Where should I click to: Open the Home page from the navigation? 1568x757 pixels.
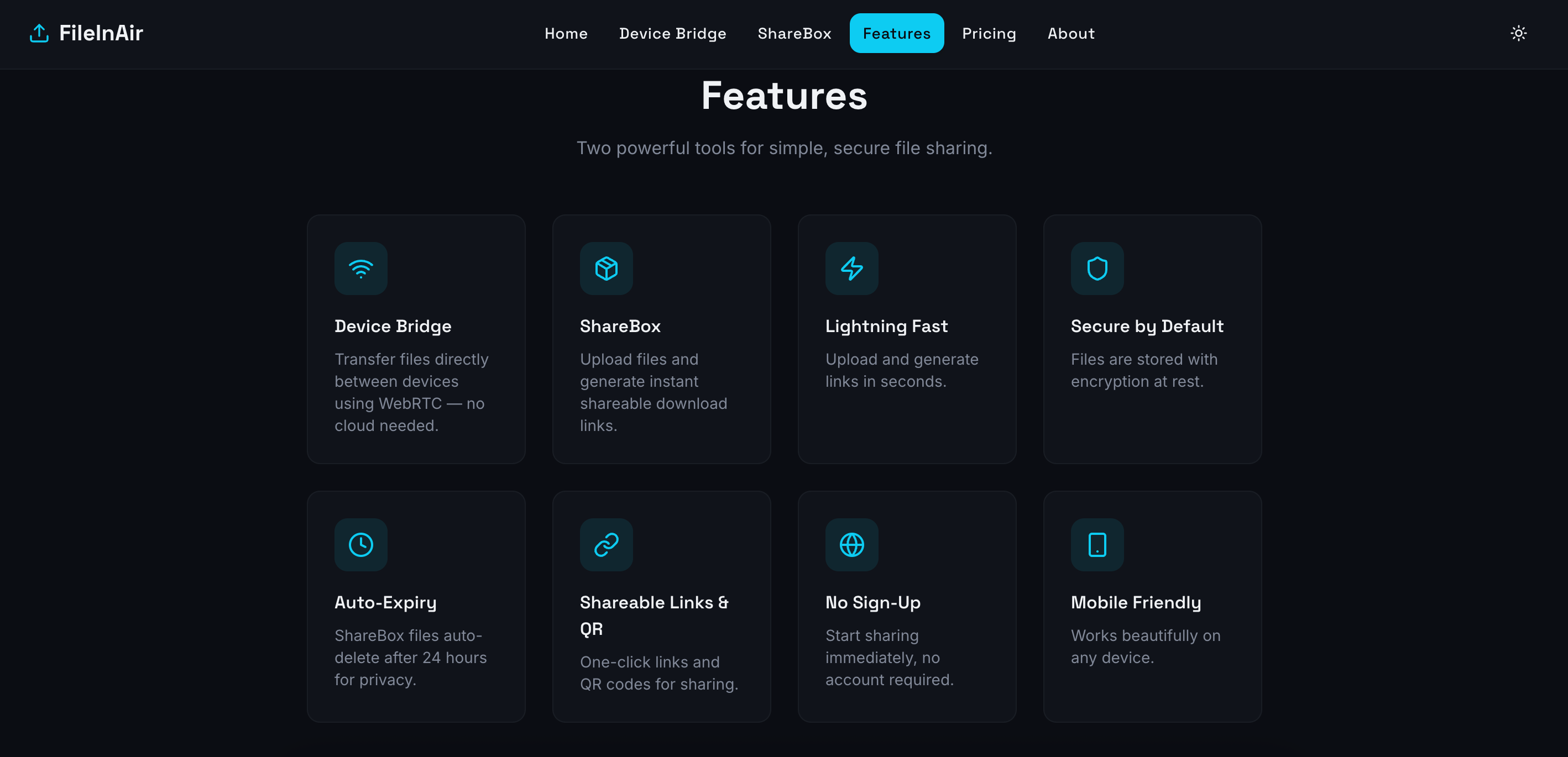(x=566, y=33)
